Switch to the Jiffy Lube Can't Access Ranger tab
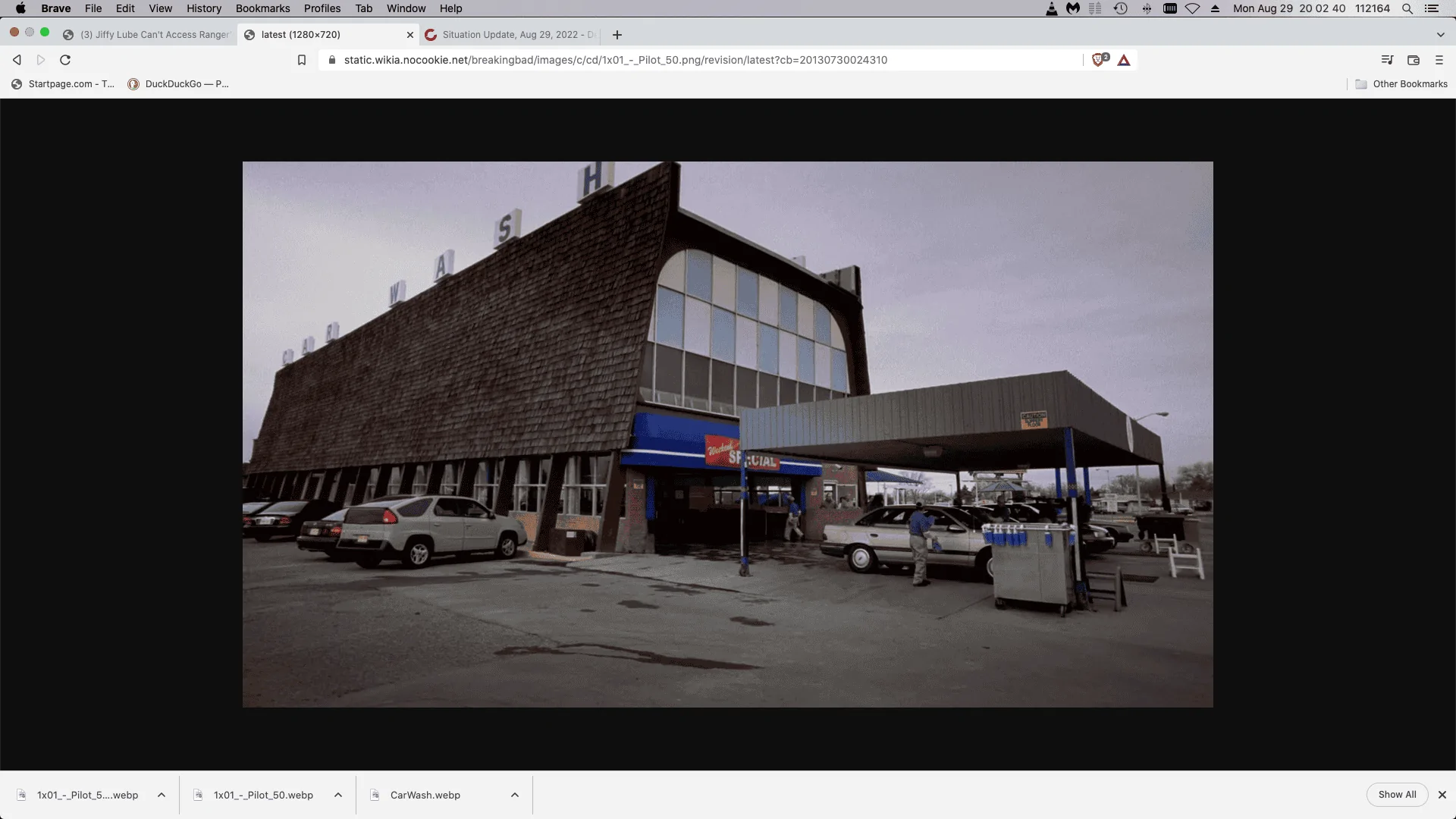This screenshot has width=1456, height=819. (x=146, y=35)
